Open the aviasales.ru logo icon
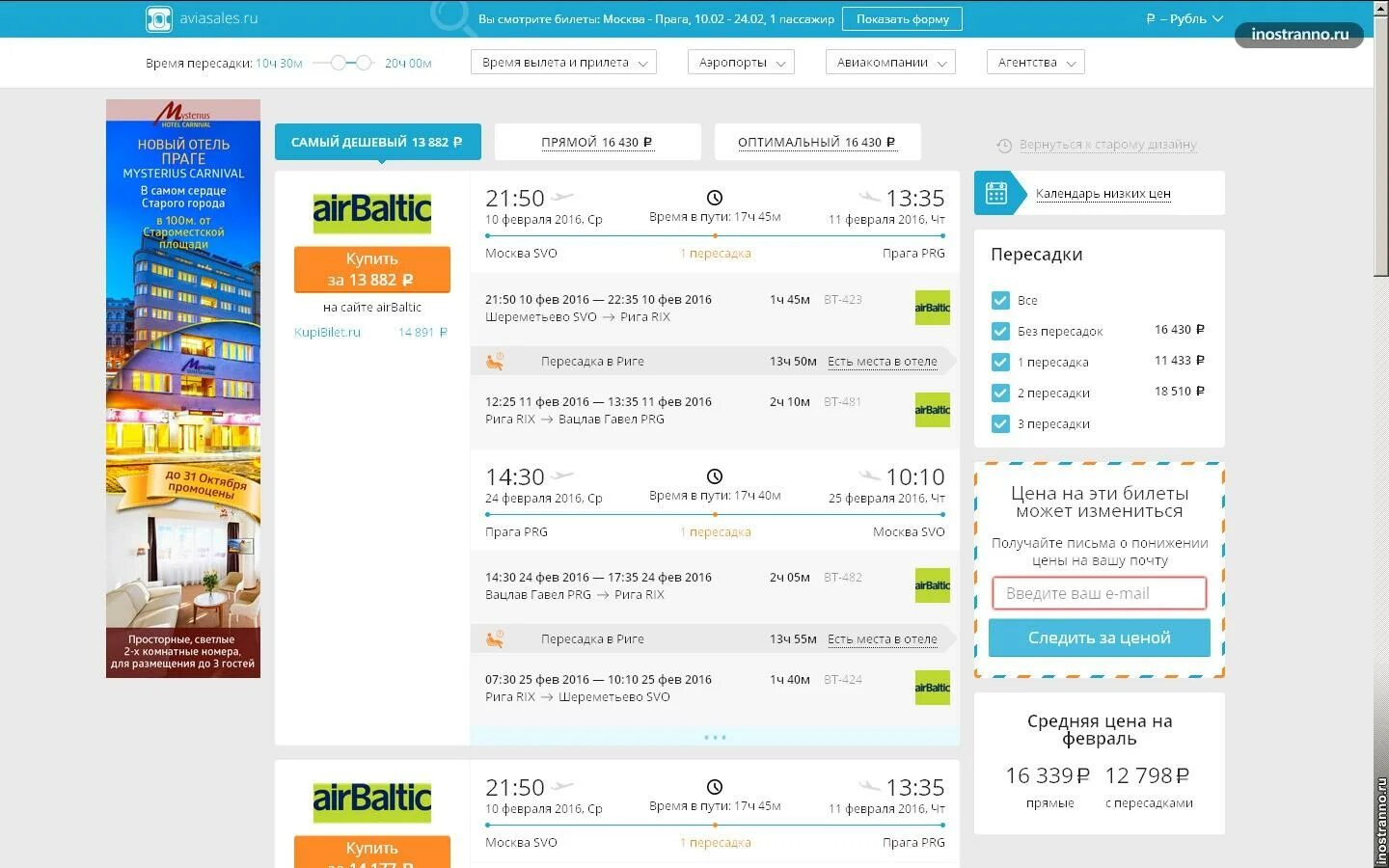1389x868 pixels. click(x=158, y=18)
